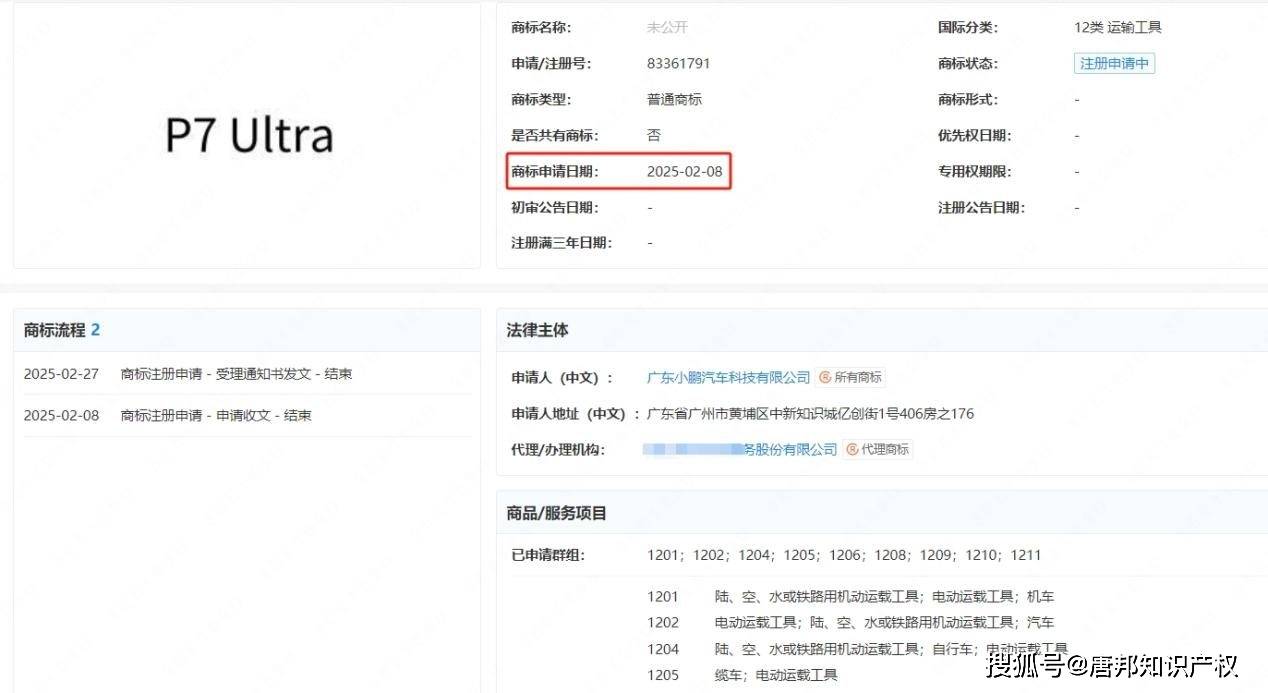Image resolution: width=1268 pixels, height=693 pixels.
Task: Select the 2025-02-08 value beside 商标申请日期
Action: [684, 171]
